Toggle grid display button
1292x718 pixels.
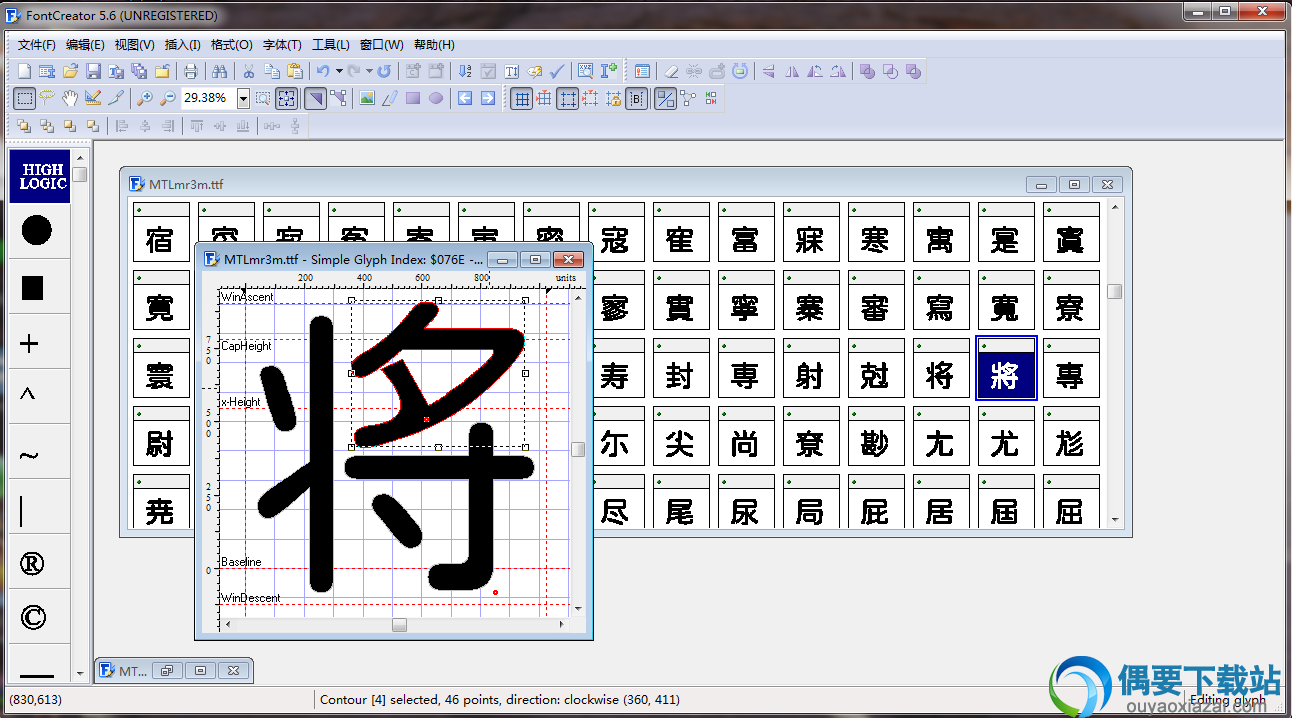pos(521,98)
